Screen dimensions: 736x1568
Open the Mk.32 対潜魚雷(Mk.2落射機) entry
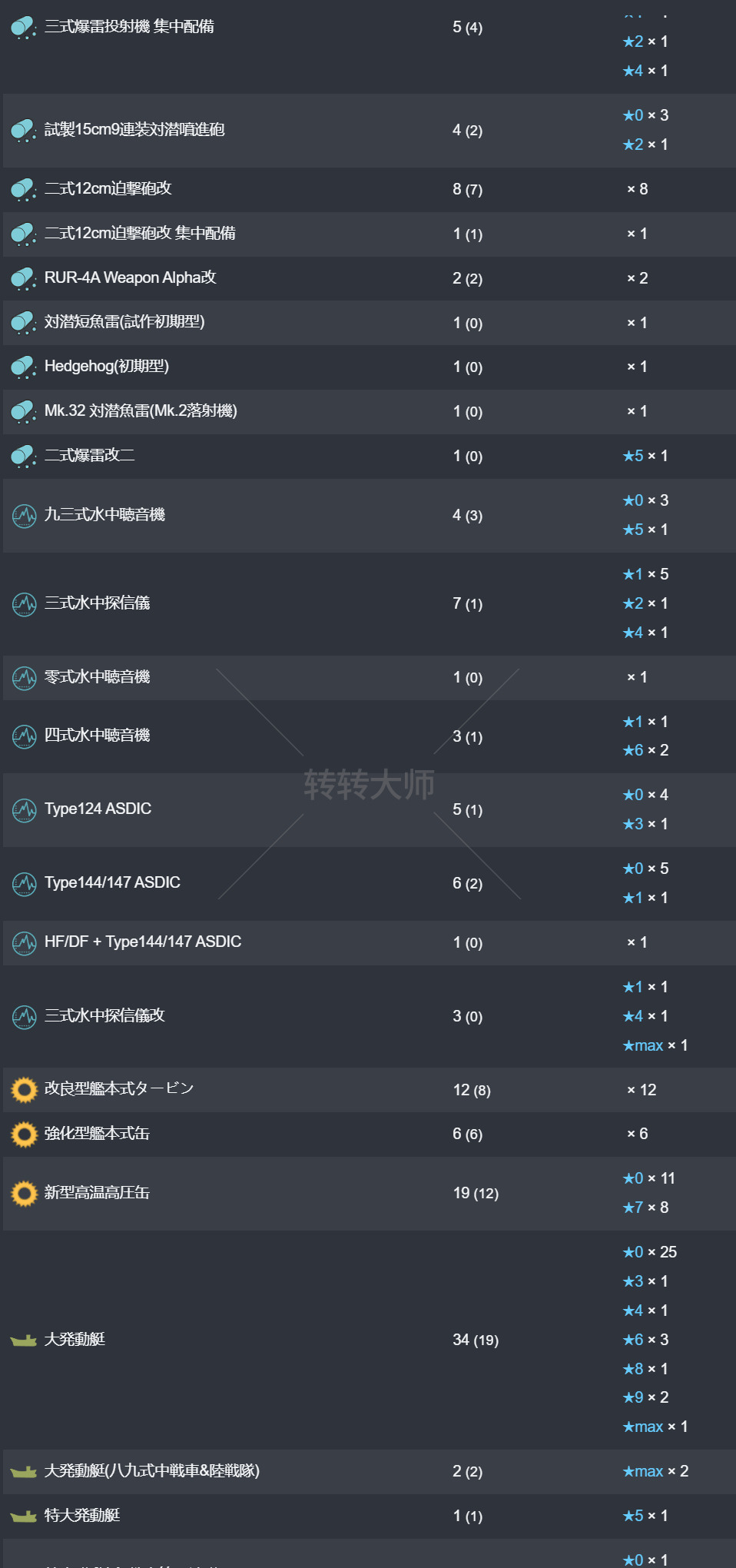[x=141, y=411]
